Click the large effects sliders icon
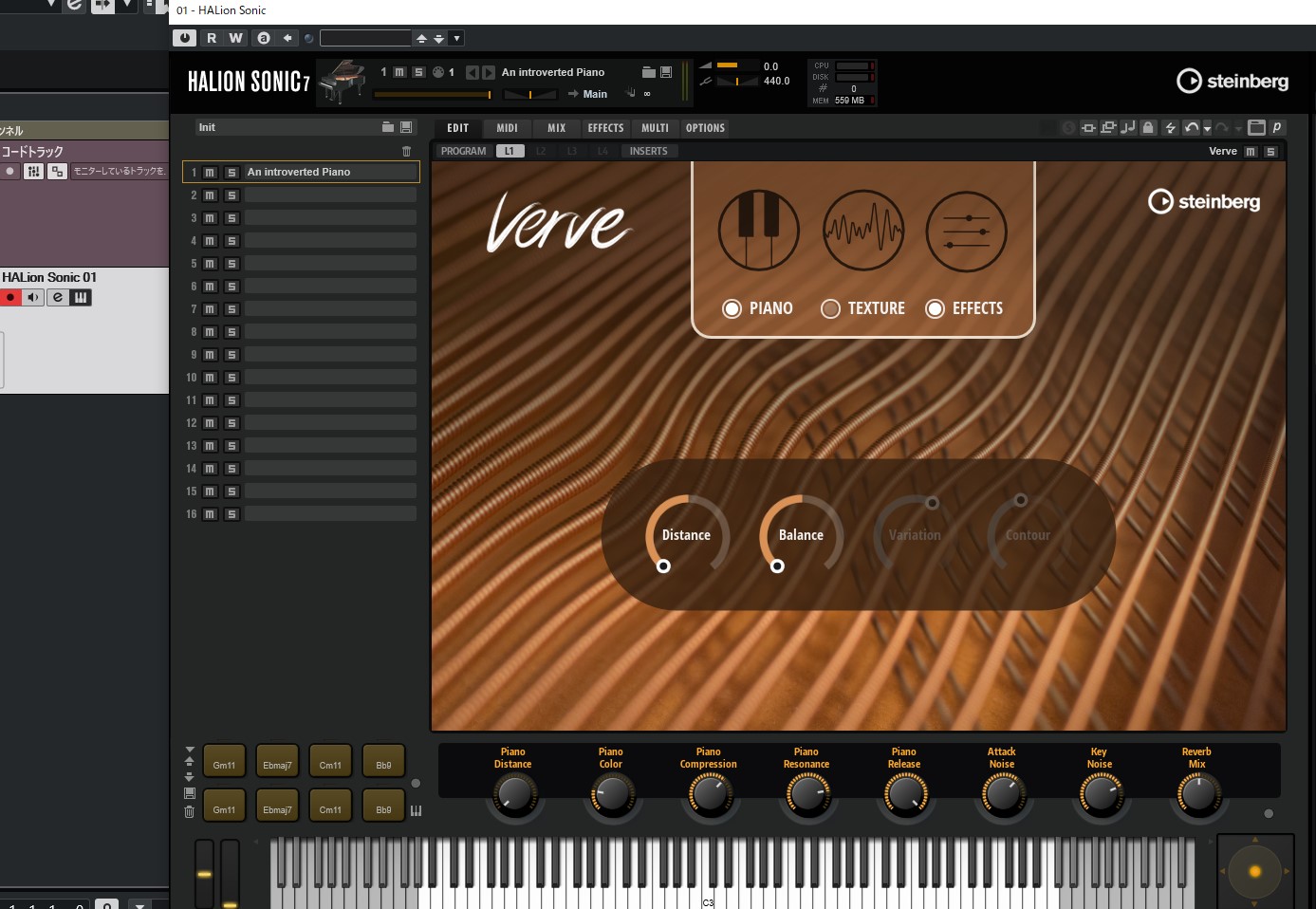Image resolution: width=1316 pixels, height=909 pixels. (x=967, y=231)
